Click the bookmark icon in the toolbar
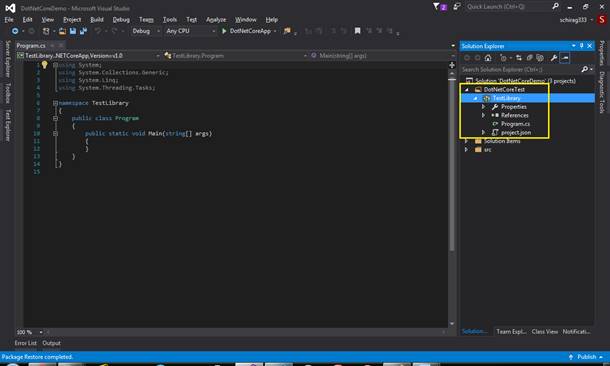 coord(357,31)
